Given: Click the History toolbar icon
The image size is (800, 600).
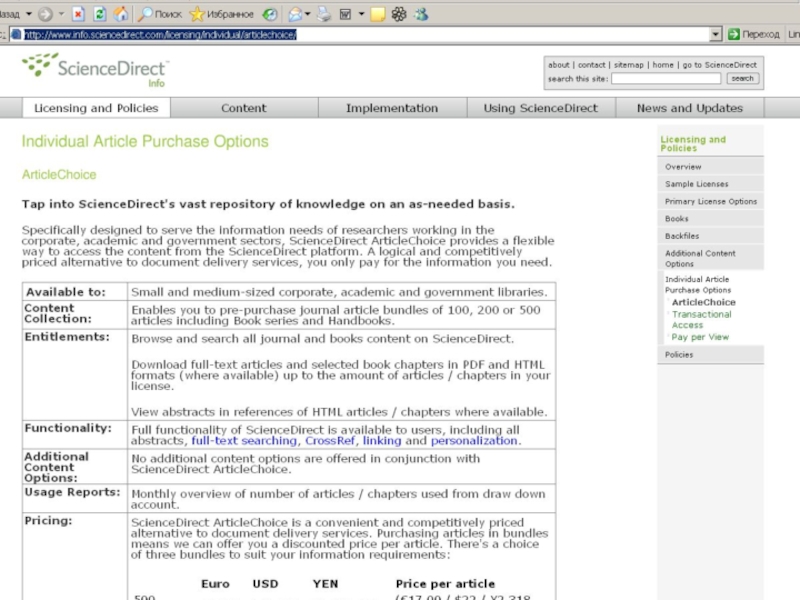Looking at the screenshot, I should 270,14.
